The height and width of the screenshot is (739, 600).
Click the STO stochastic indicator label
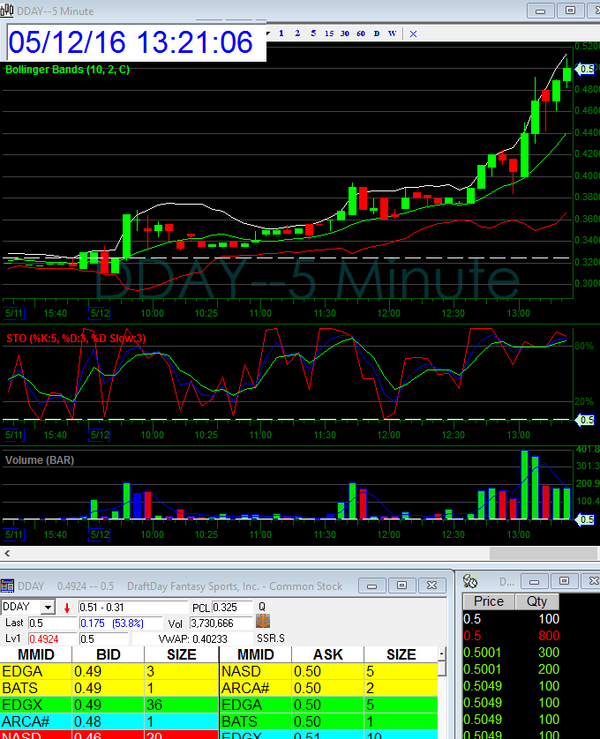click(x=76, y=338)
